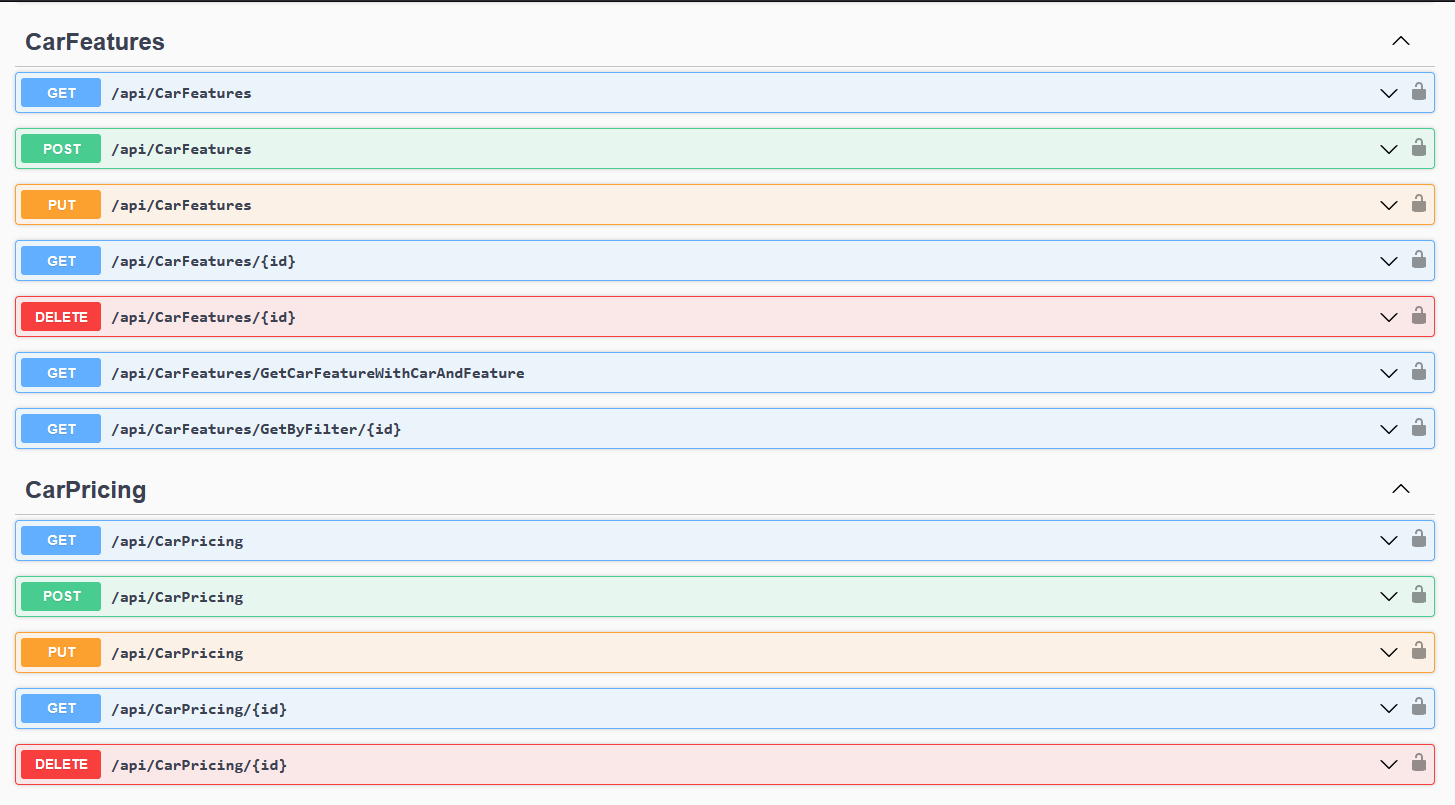The width and height of the screenshot is (1455, 805).
Task: Click lock icon on GET /api/CarFeatures row
Action: pyautogui.click(x=1418, y=92)
